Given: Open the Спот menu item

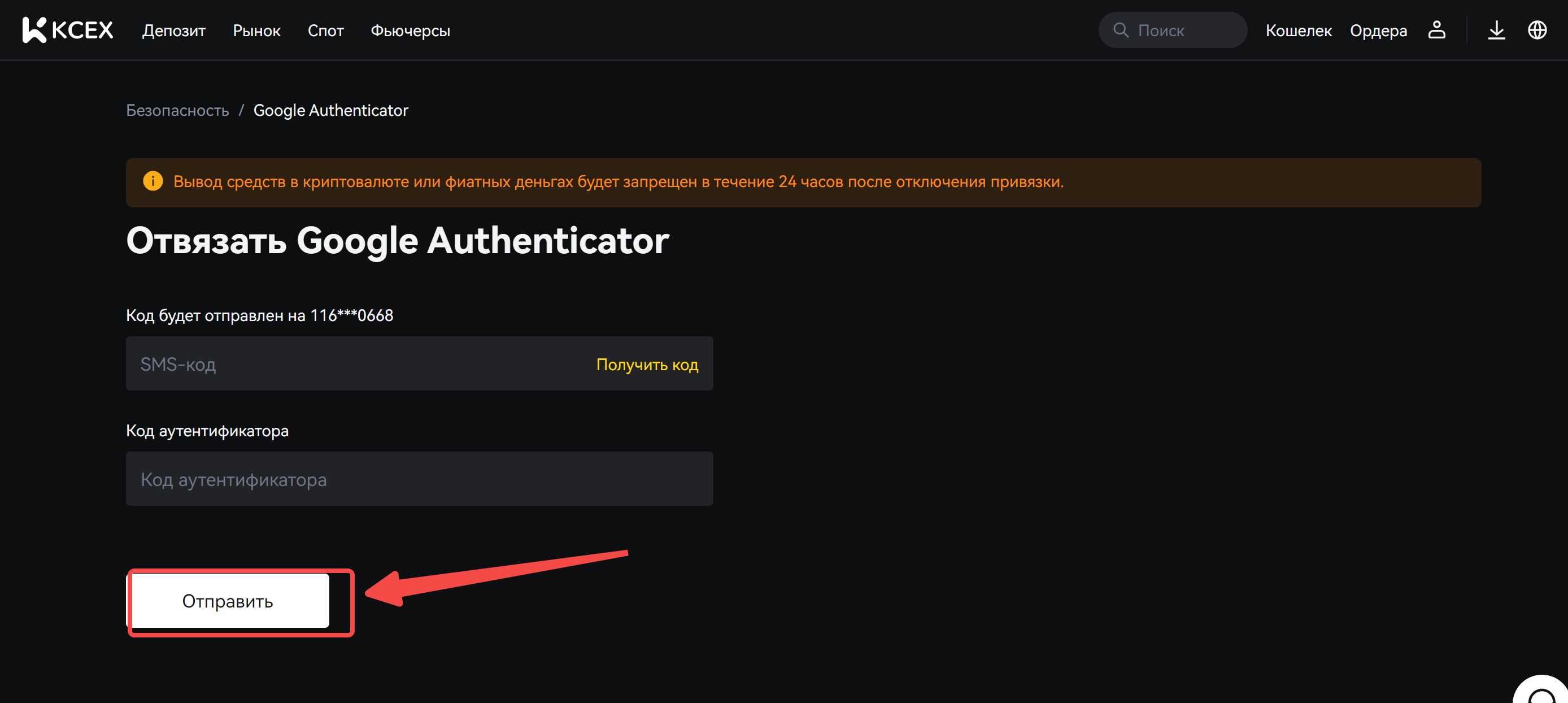Looking at the screenshot, I should tap(326, 31).
